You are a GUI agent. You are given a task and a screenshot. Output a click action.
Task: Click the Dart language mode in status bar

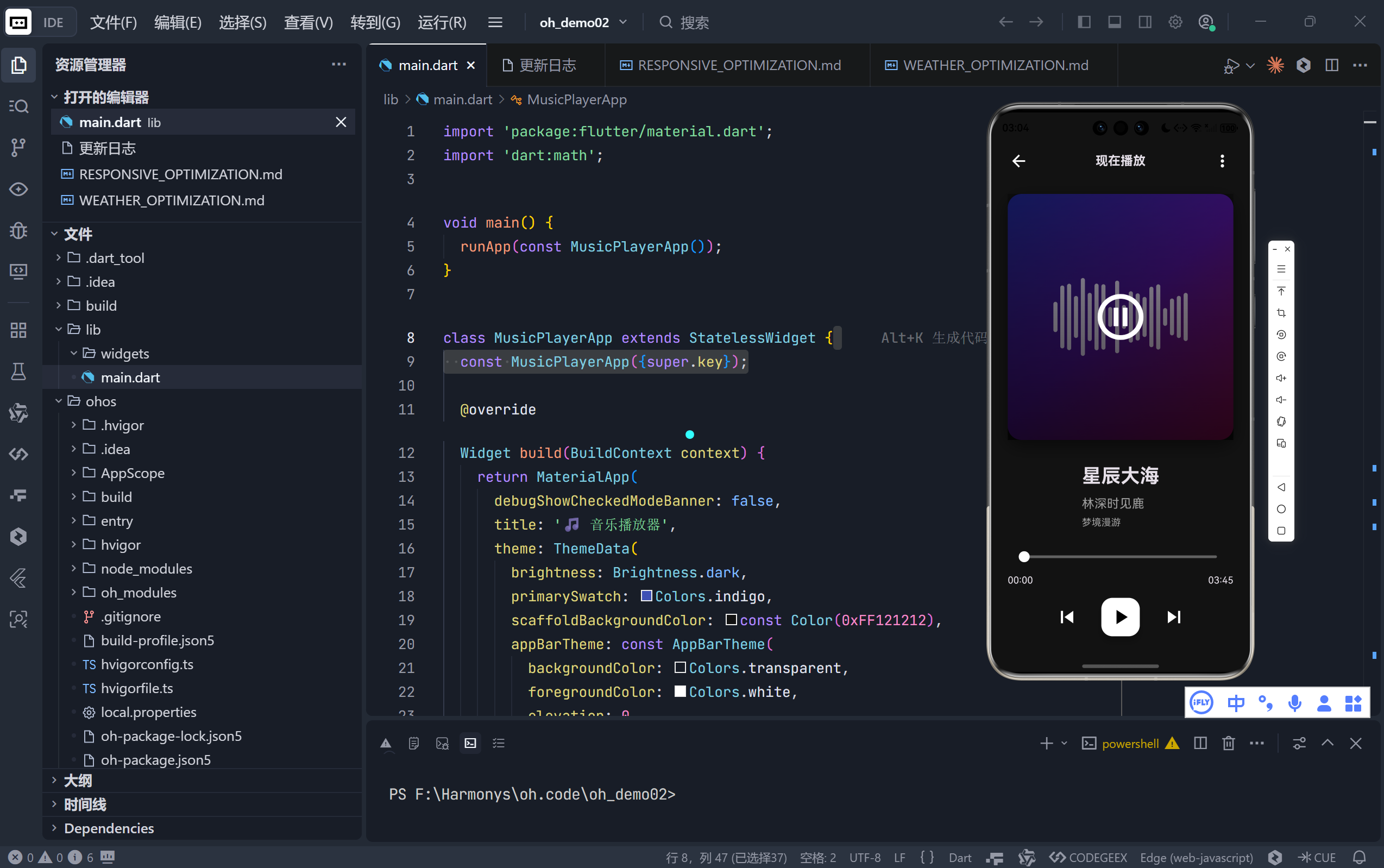click(x=959, y=858)
